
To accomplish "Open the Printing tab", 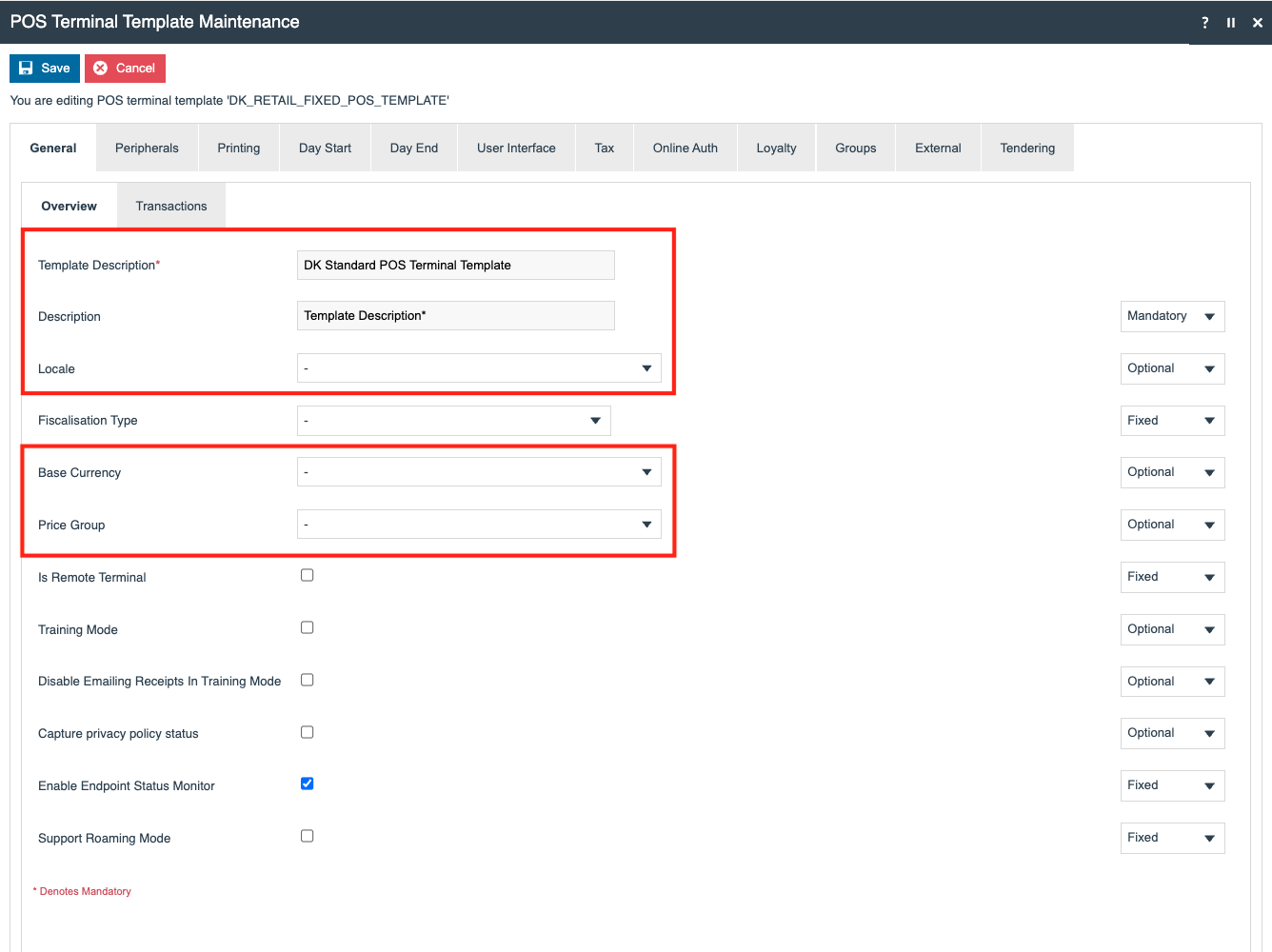I will point(238,148).
